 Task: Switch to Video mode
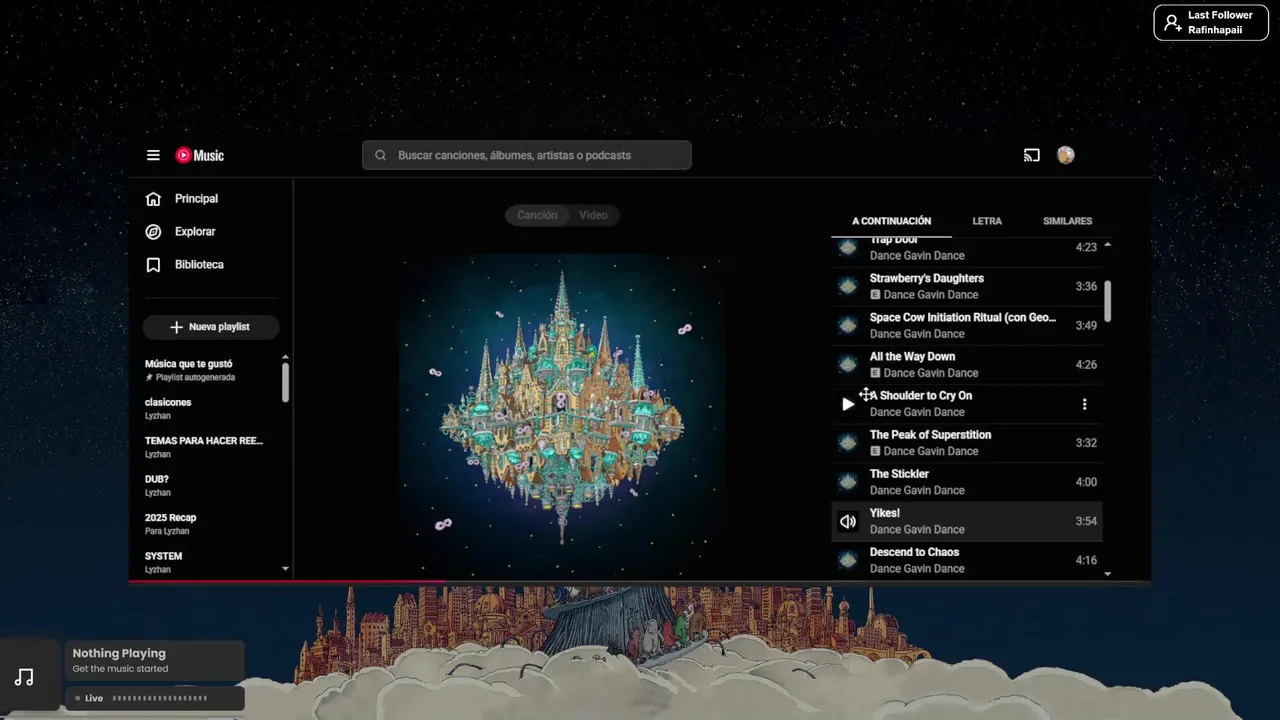click(x=593, y=215)
